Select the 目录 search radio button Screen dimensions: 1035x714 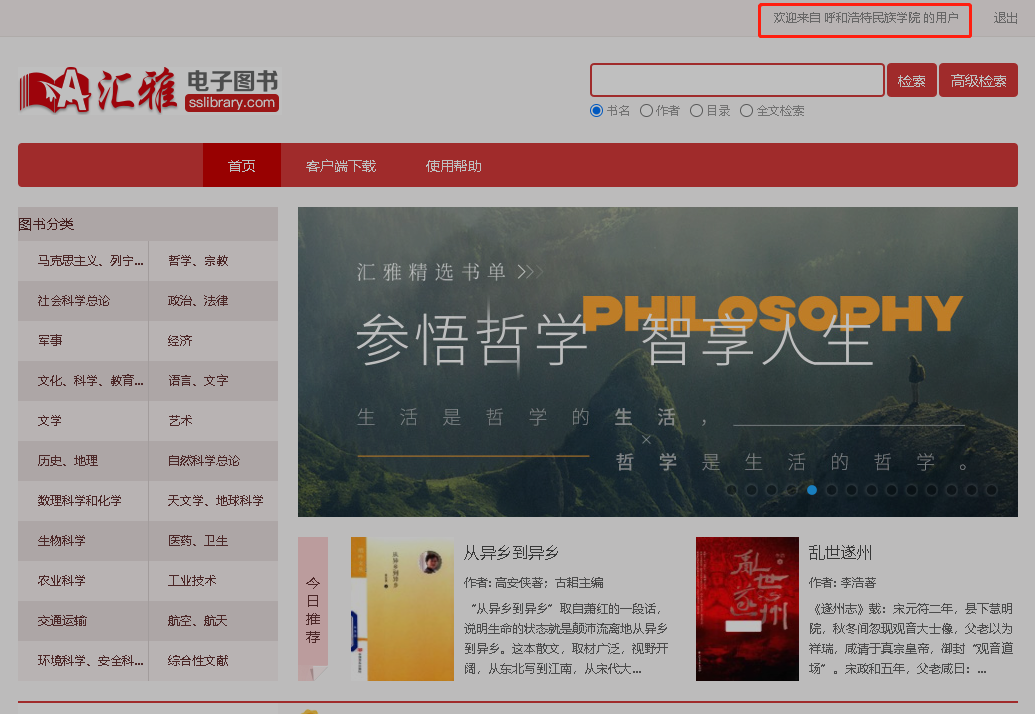(x=697, y=111)
